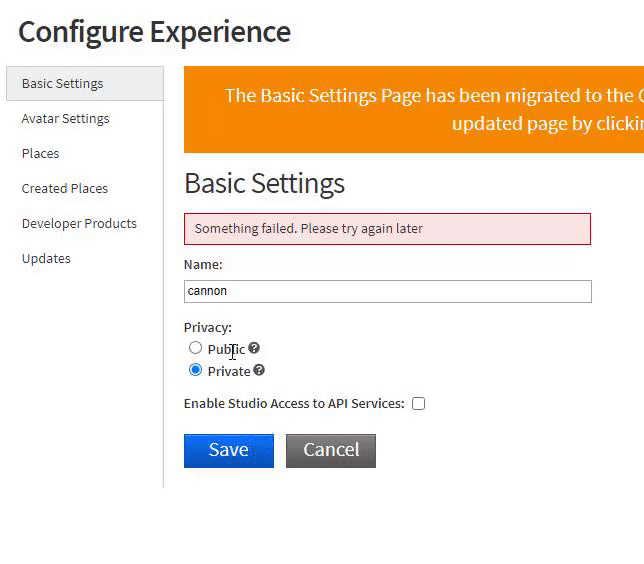The width and height of the screenshot is (644, 564).
Task: Click the Basic Settings section heading
Action: pyautogui.click(x=265, y=184)
